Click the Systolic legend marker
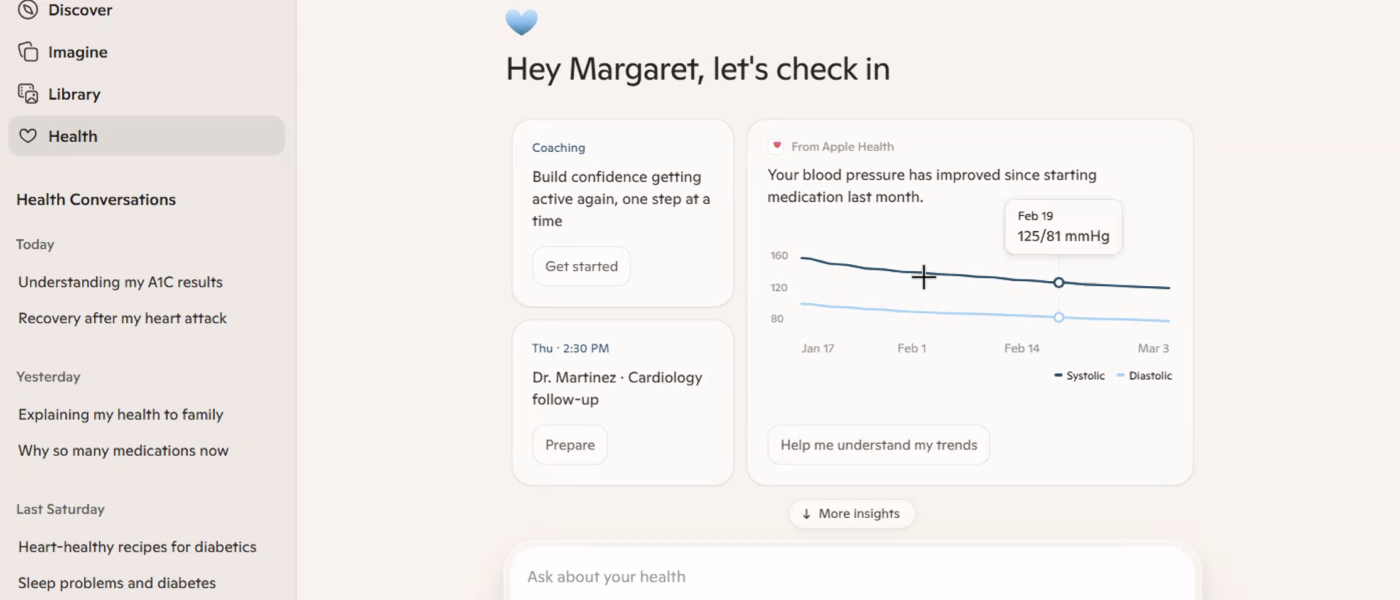 click(x=1059, y=376)
